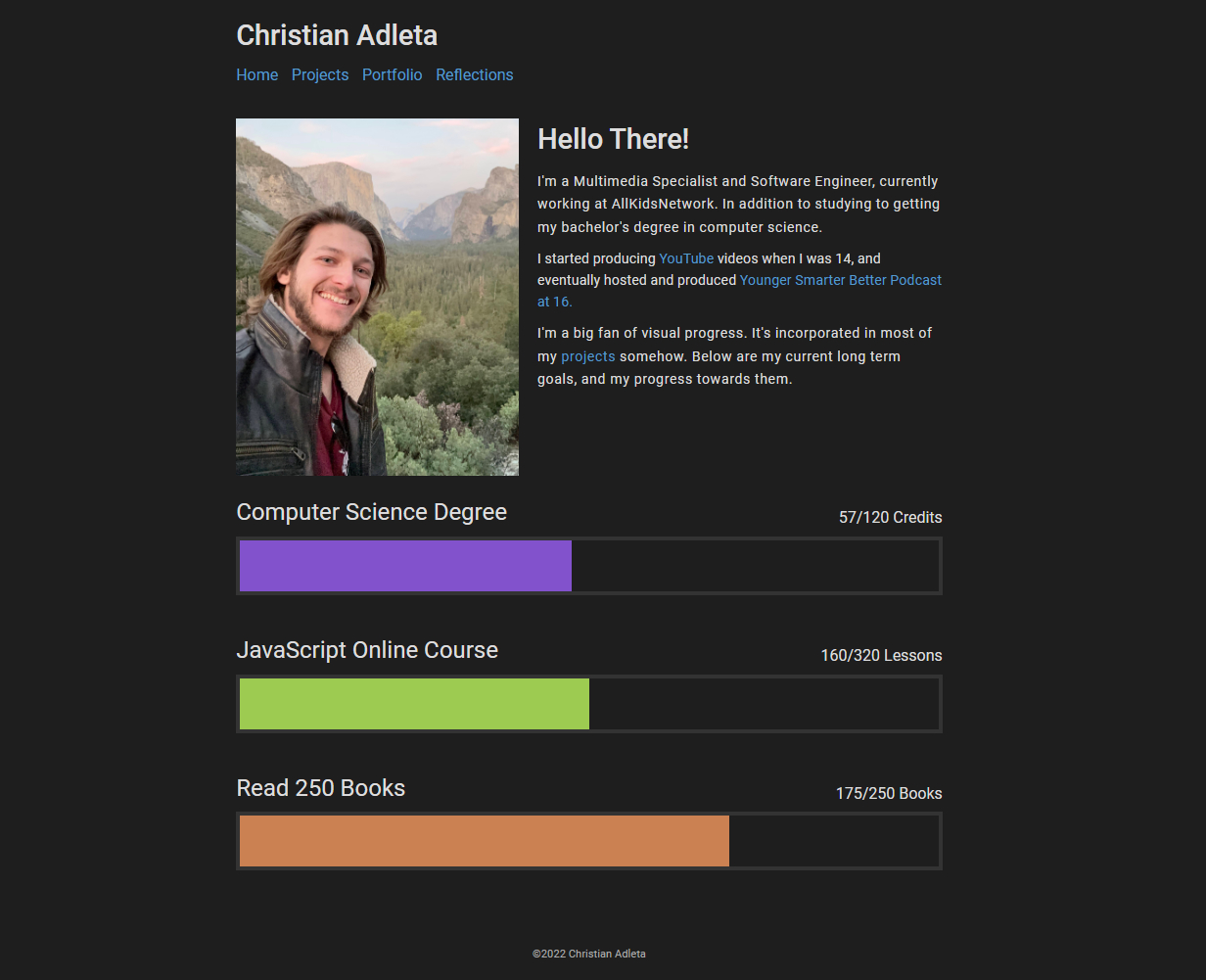Select the Reflections navigation link
Image resolution: width=1206 pixels, height=980 pixels.
coord(474,74)
